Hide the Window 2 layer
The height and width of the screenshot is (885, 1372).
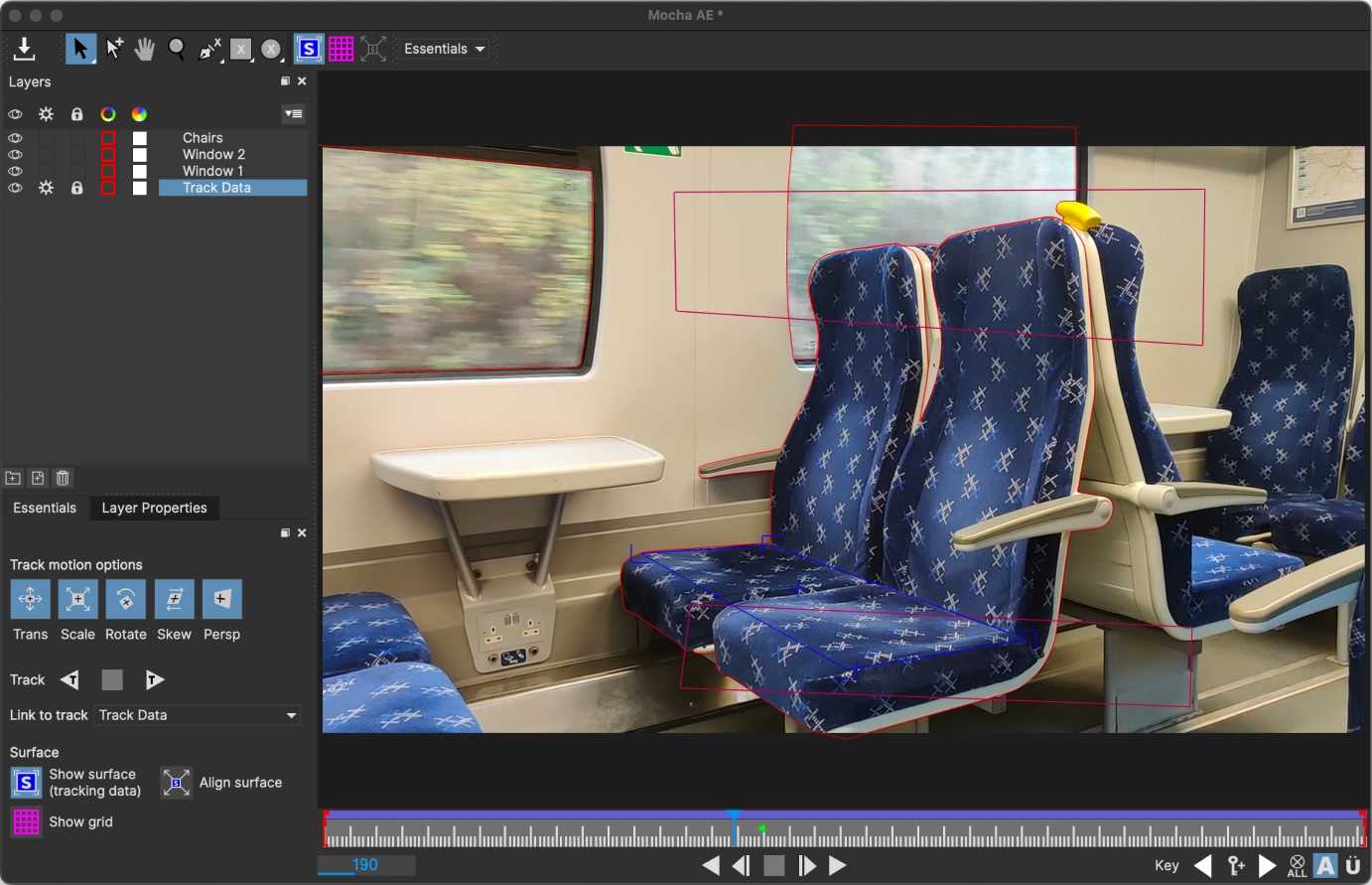(15, 155)
